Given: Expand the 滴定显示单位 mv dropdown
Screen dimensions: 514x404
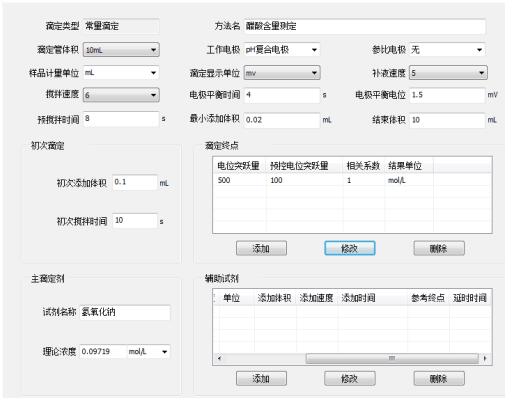Looking at the screenshot, I should 282,73.
